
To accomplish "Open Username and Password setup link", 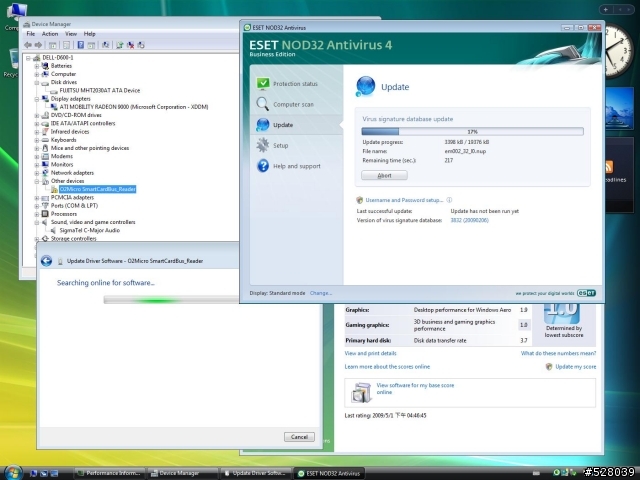I will [404, 200].
